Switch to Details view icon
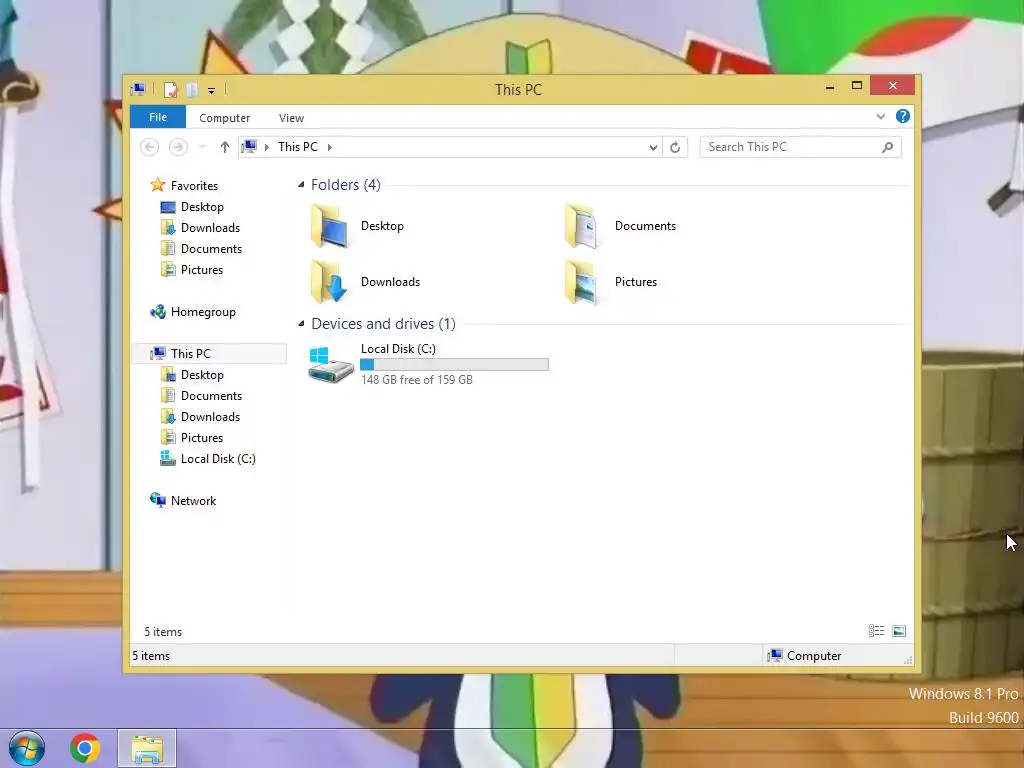This screenshot has width=1024, height=768. pos(876,631)
